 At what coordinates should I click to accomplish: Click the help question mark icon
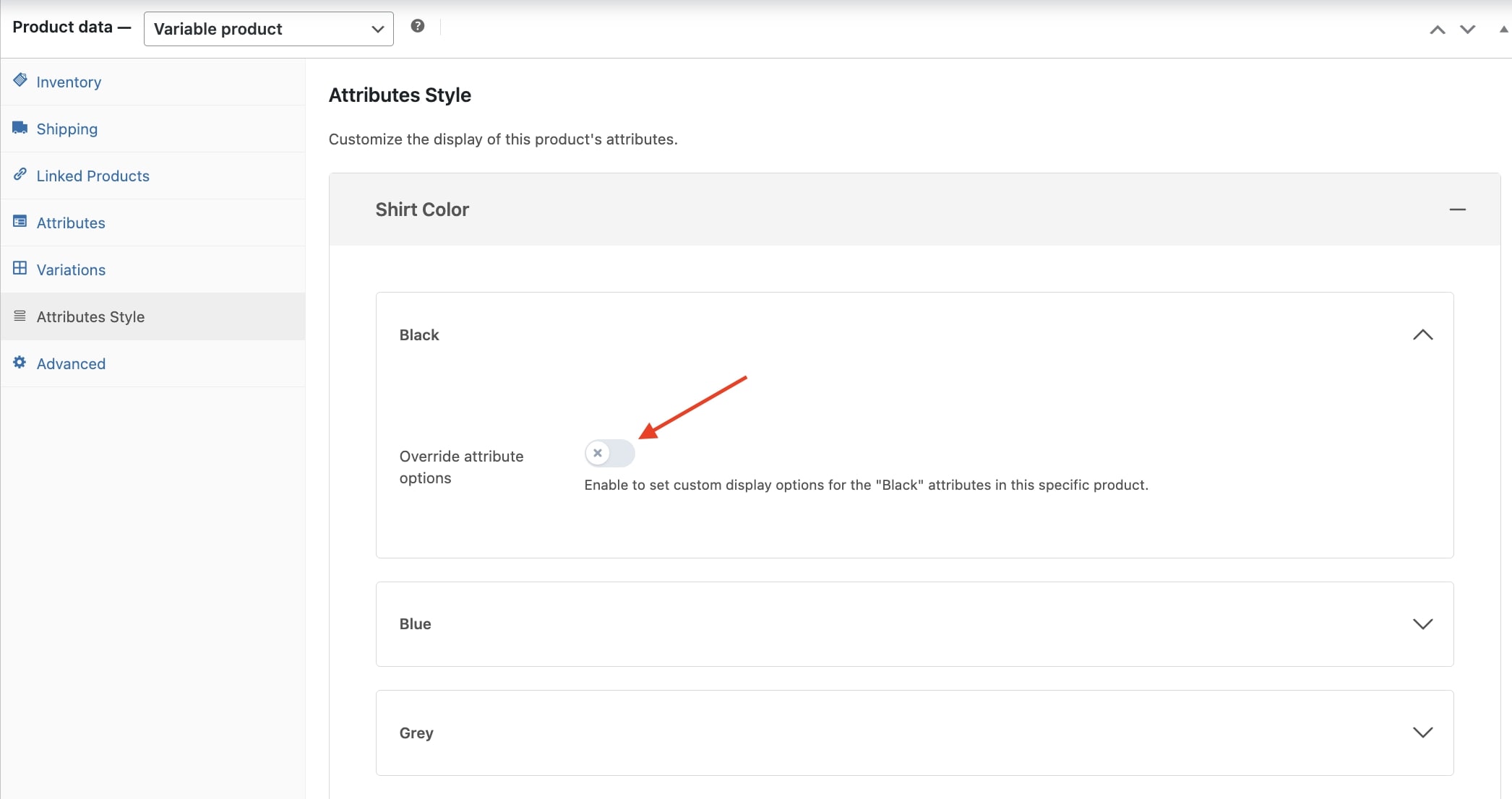point(418,26)
